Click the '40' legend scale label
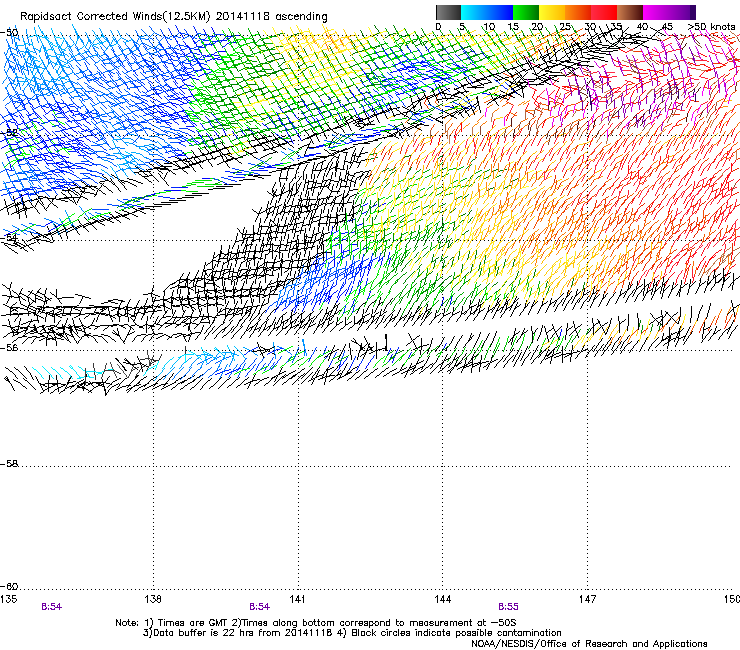This screenshot has height=650, width=740. coord(642,26)
